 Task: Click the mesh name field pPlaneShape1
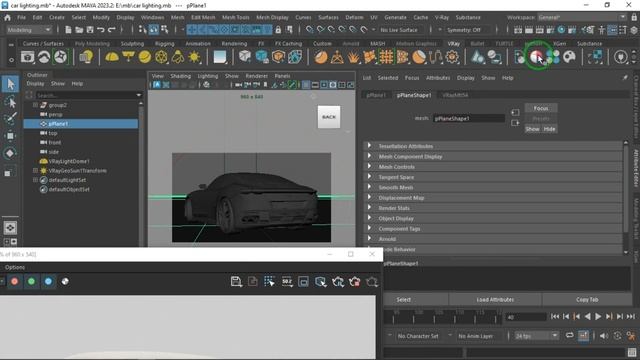469,118
